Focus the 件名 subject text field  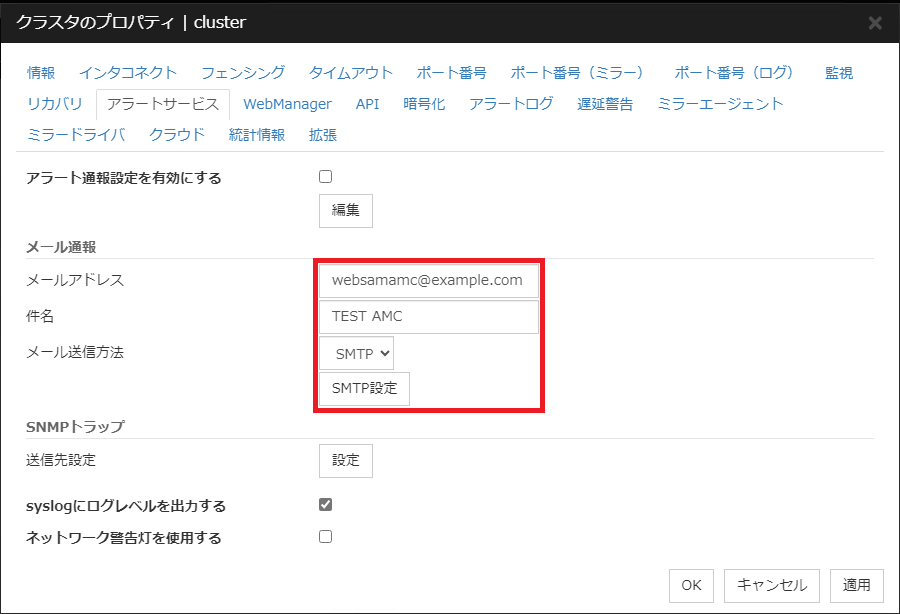click(428, 317)
